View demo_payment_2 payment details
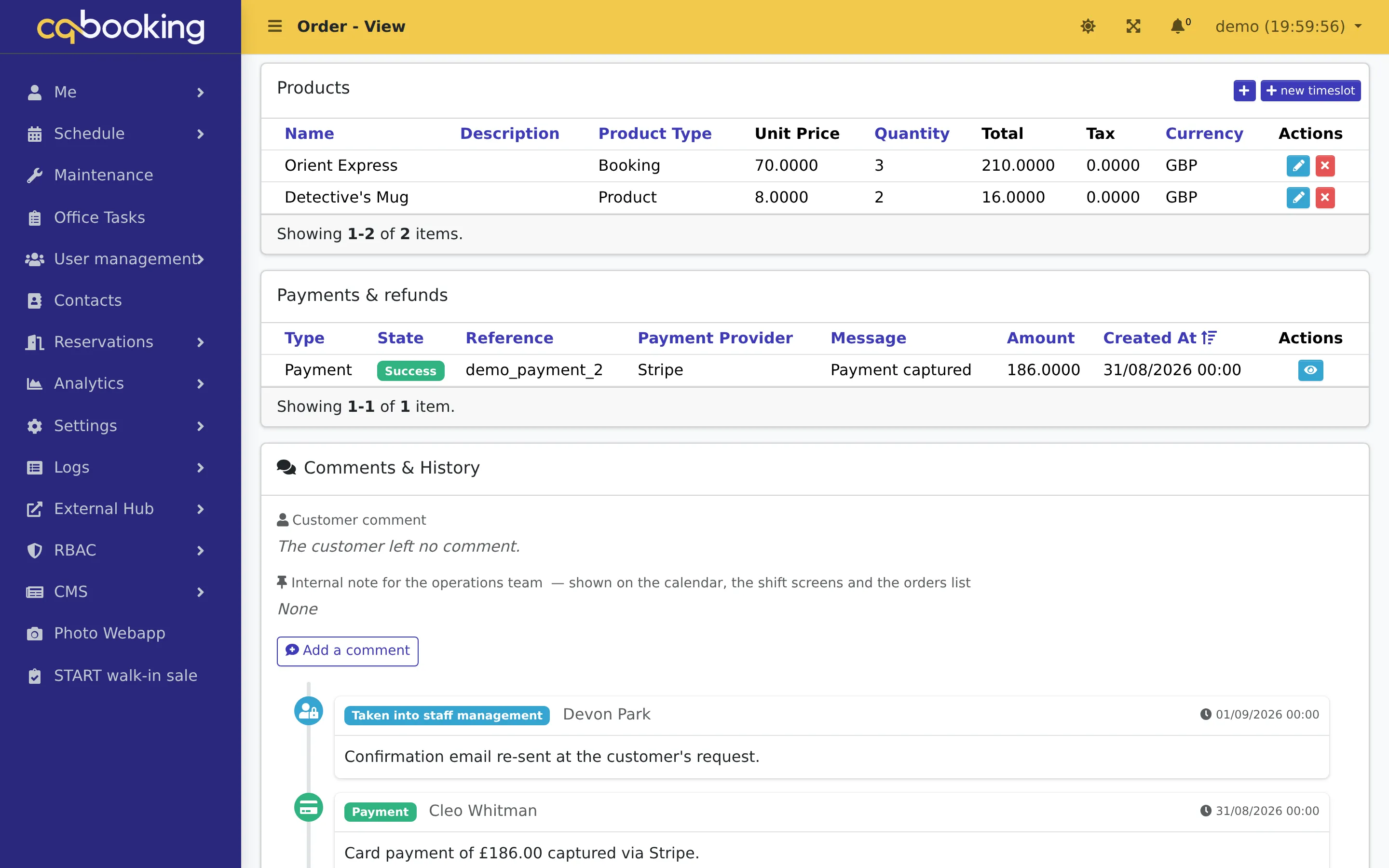The width and height of the screenshot is (1389, 868). [1310, 370]
